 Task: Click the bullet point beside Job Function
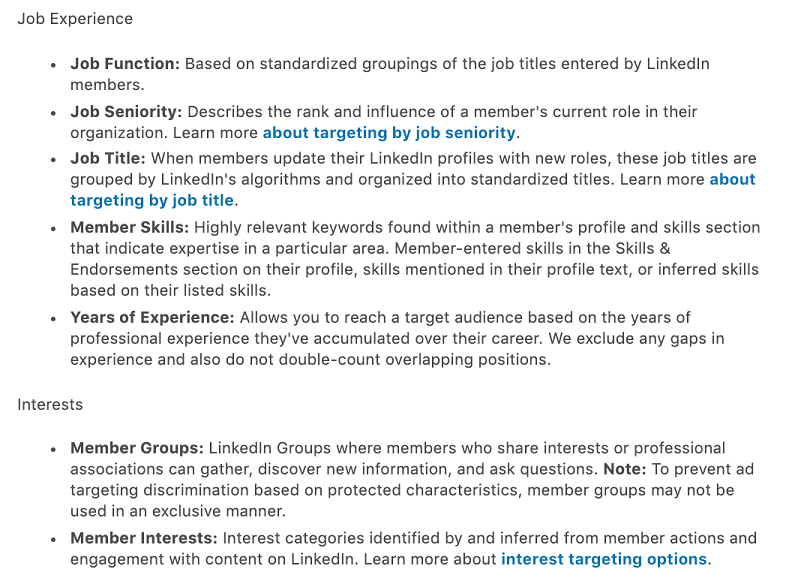(53, 66)
